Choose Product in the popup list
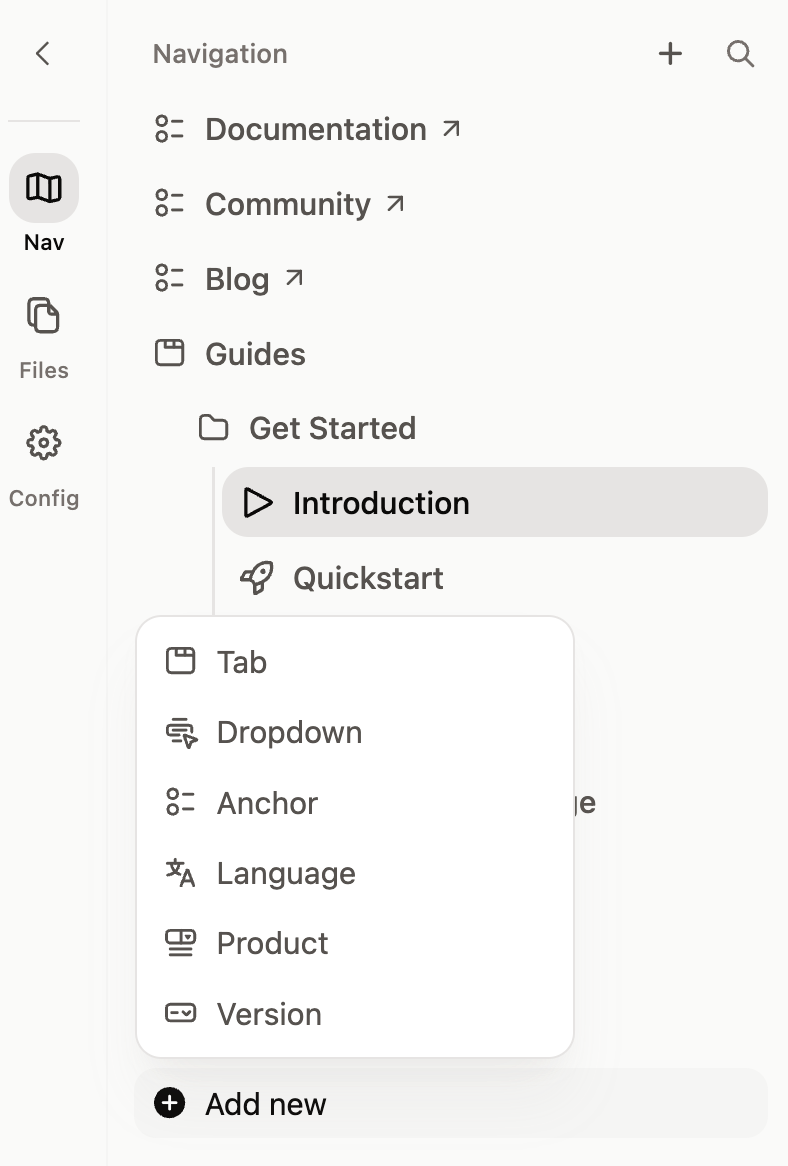Screen dimensions: 788x1166 click(x=272, y=943)
